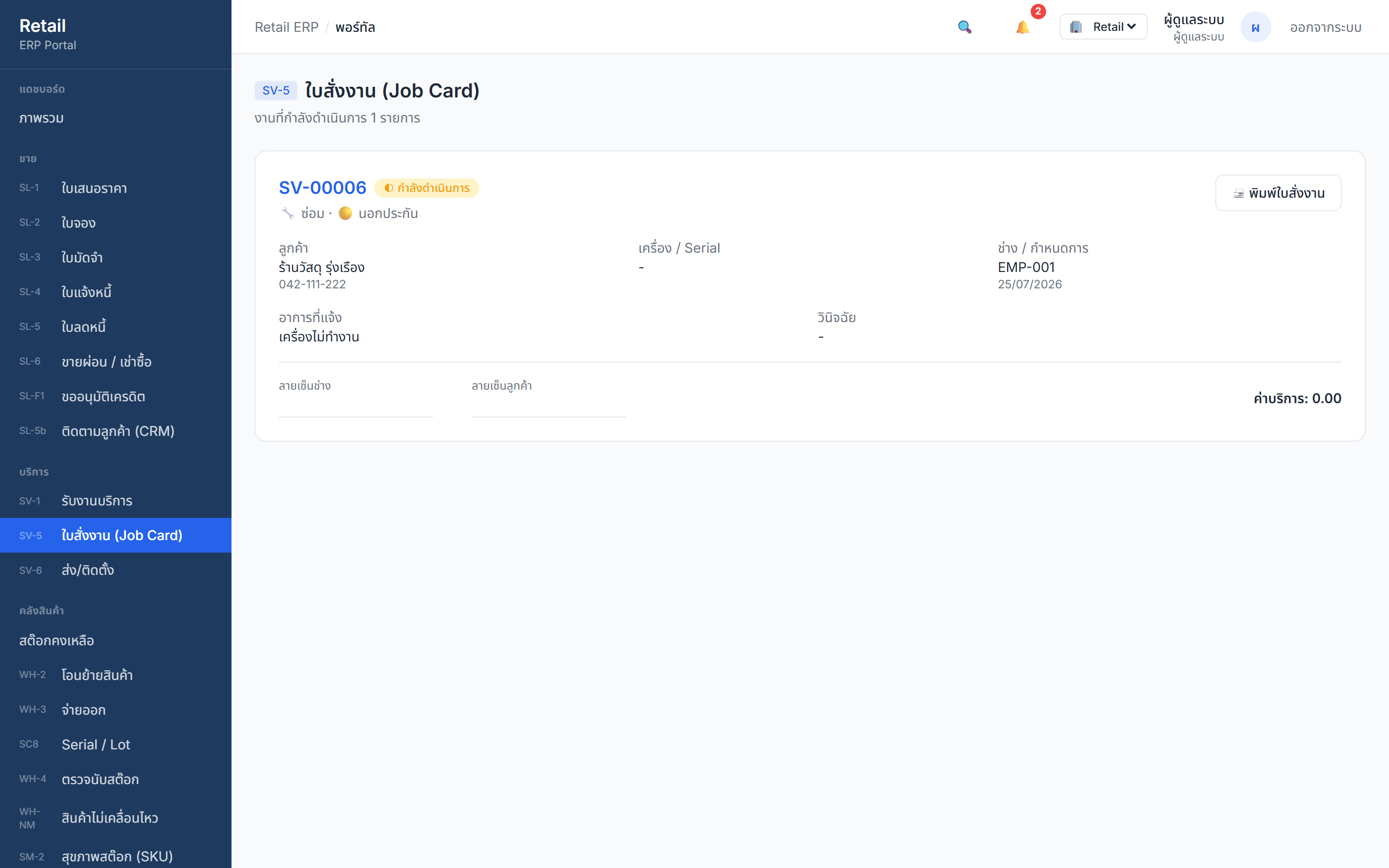
Task: Open ใบแจ้งหนี้ (SL-4) menu
Action: pos(115,292)
